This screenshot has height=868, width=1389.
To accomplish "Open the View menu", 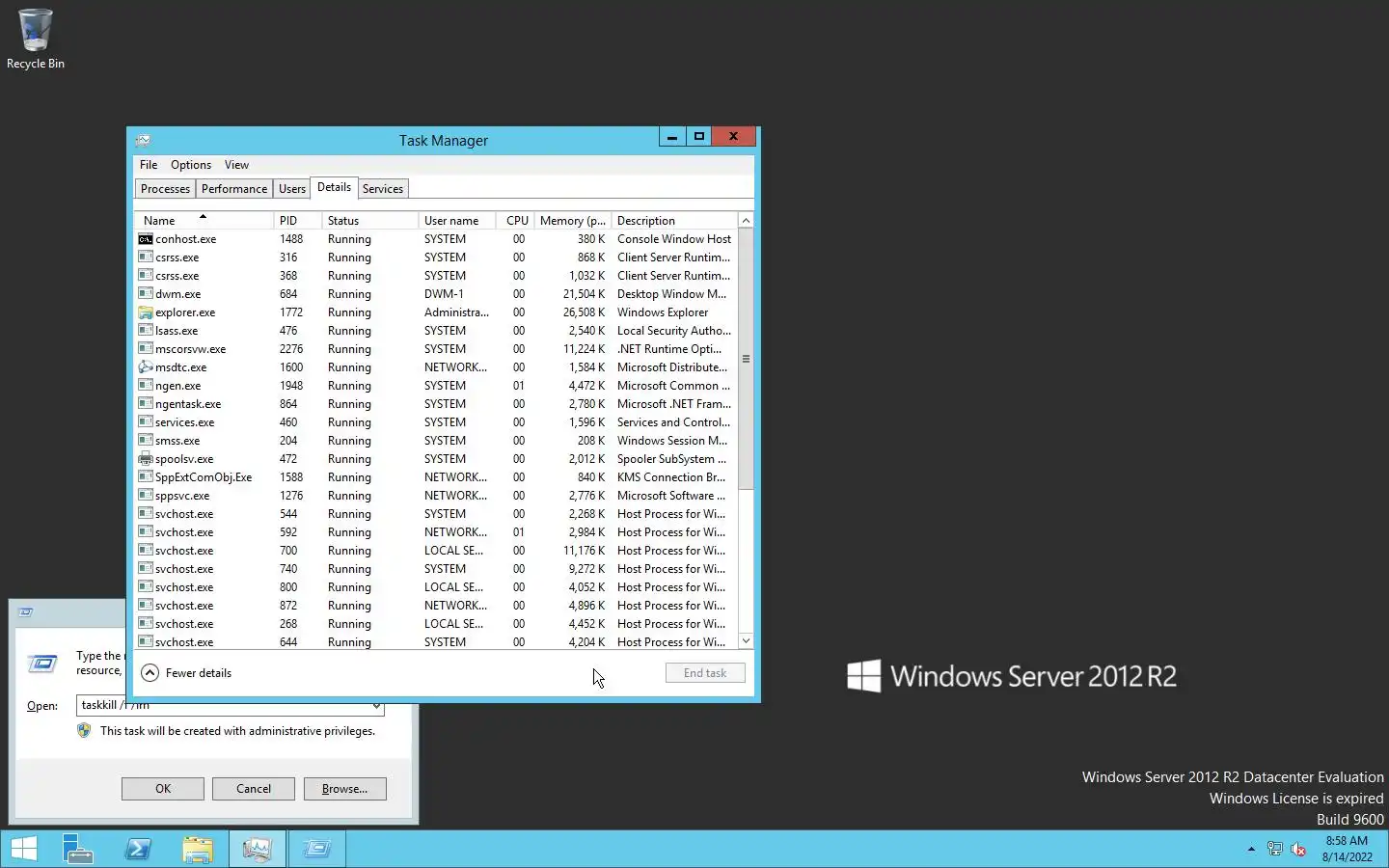I will [x=236, y=165].
